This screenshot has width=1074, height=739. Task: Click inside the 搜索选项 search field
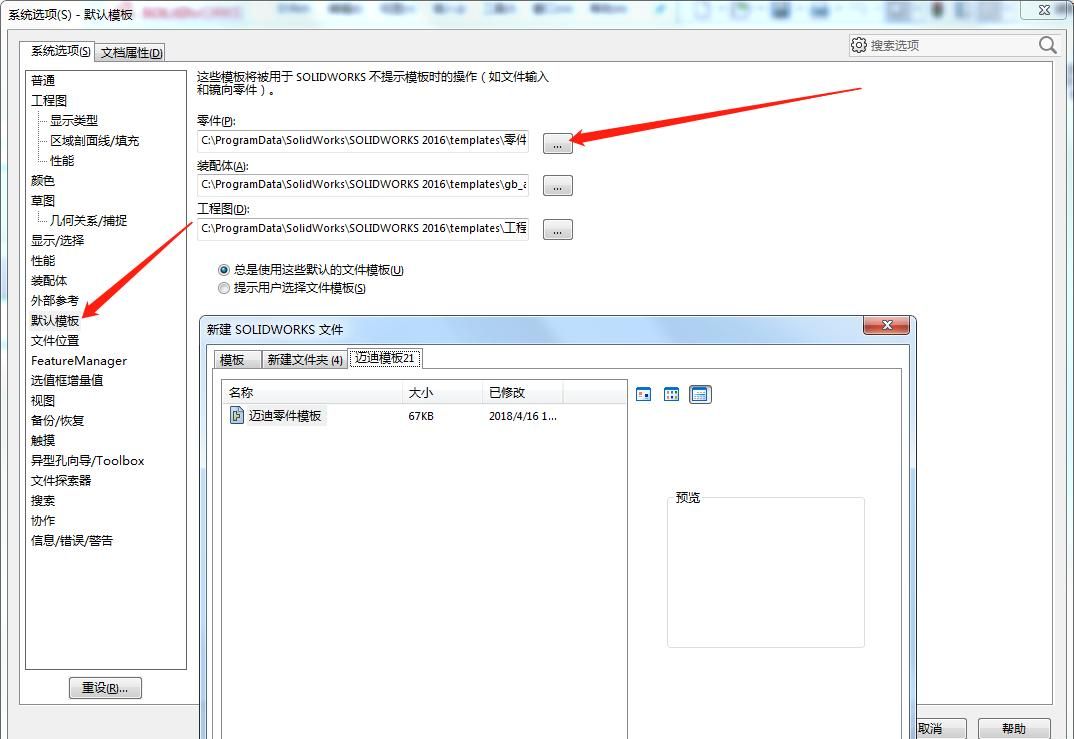pyautogui.click(x=950, y=45)
